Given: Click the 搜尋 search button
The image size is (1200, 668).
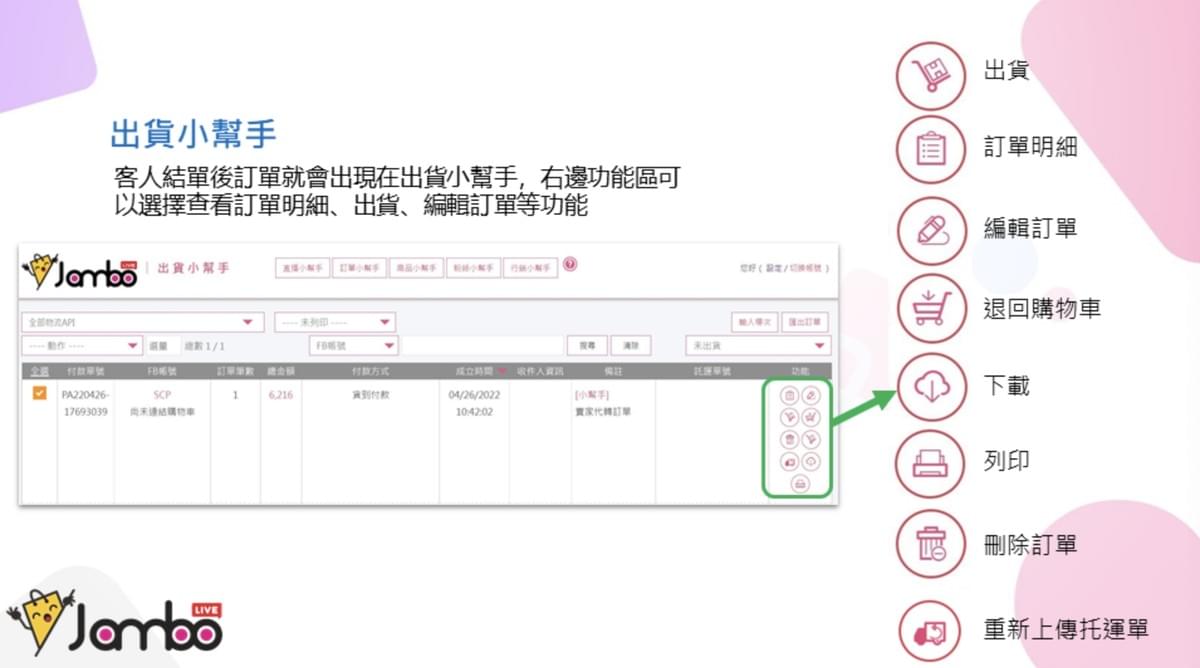Looking at the screenshot, I should coord(587,345).
